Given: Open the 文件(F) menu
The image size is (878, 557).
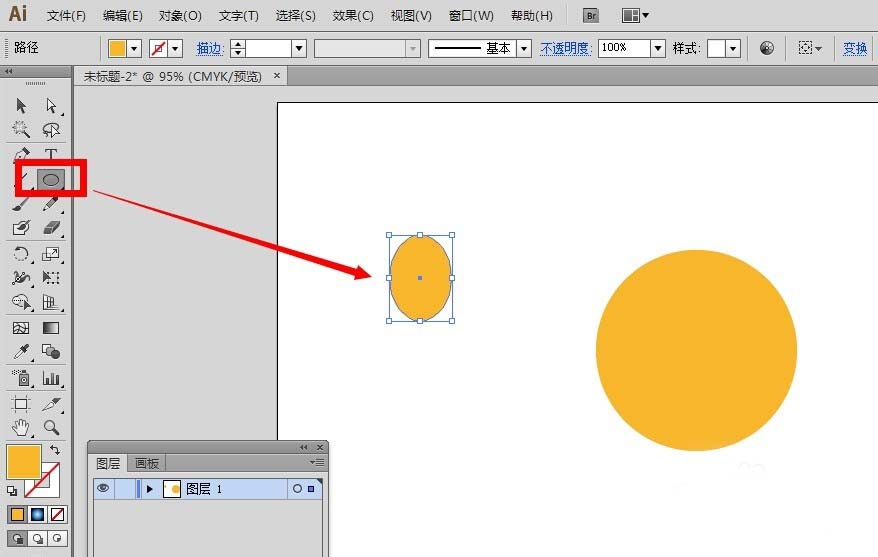Looking at the screenshot, I should (66, 16).
